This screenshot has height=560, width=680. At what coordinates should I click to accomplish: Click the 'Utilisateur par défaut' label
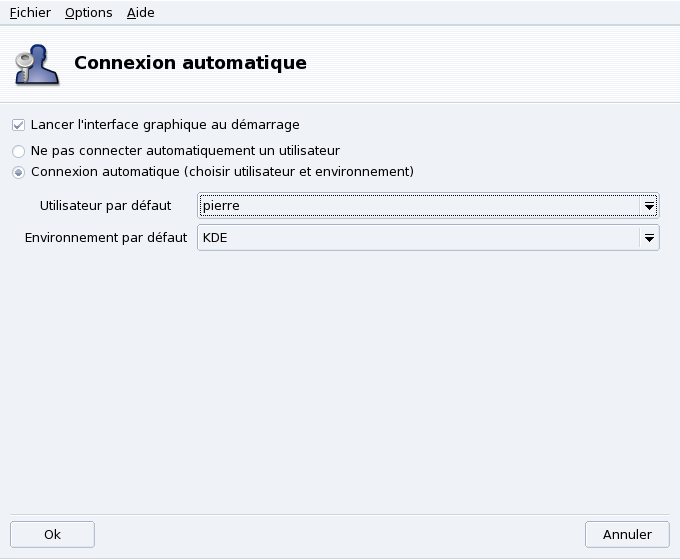coord(105,206)
